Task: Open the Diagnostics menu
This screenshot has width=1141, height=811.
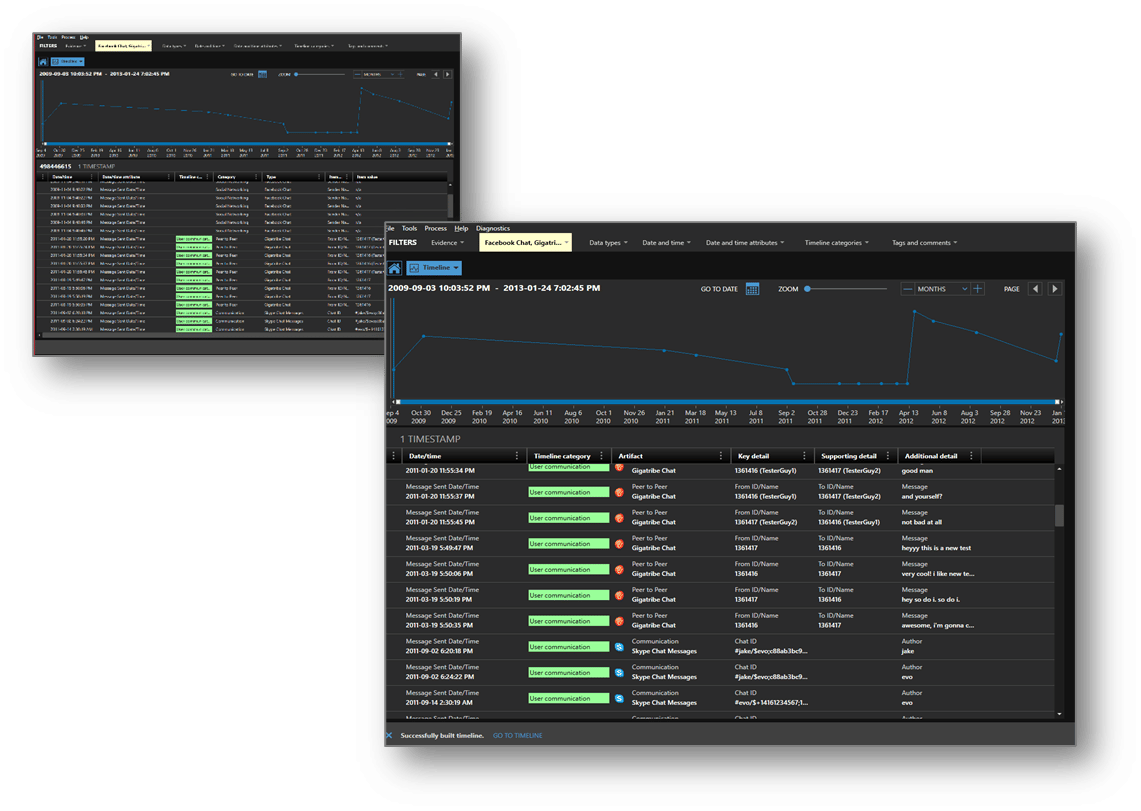Action: [493, 228]
